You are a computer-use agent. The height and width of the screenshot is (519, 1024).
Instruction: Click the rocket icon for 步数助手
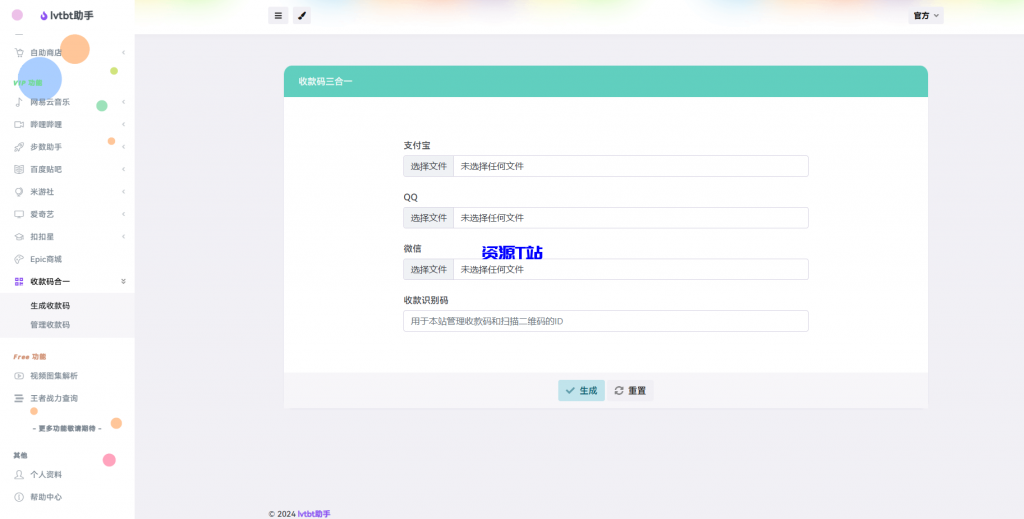pyautogui.click(x=19, y=147)
